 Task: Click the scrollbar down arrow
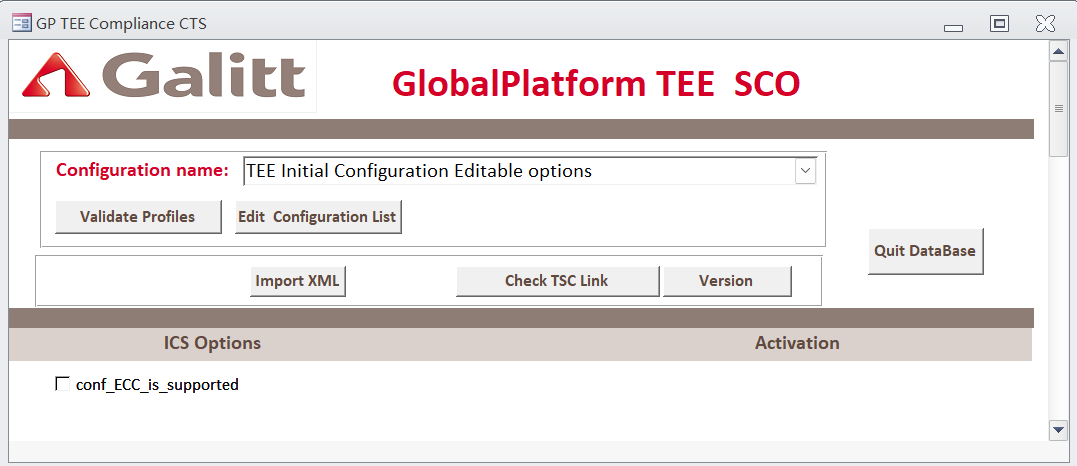click(1058, 429)
